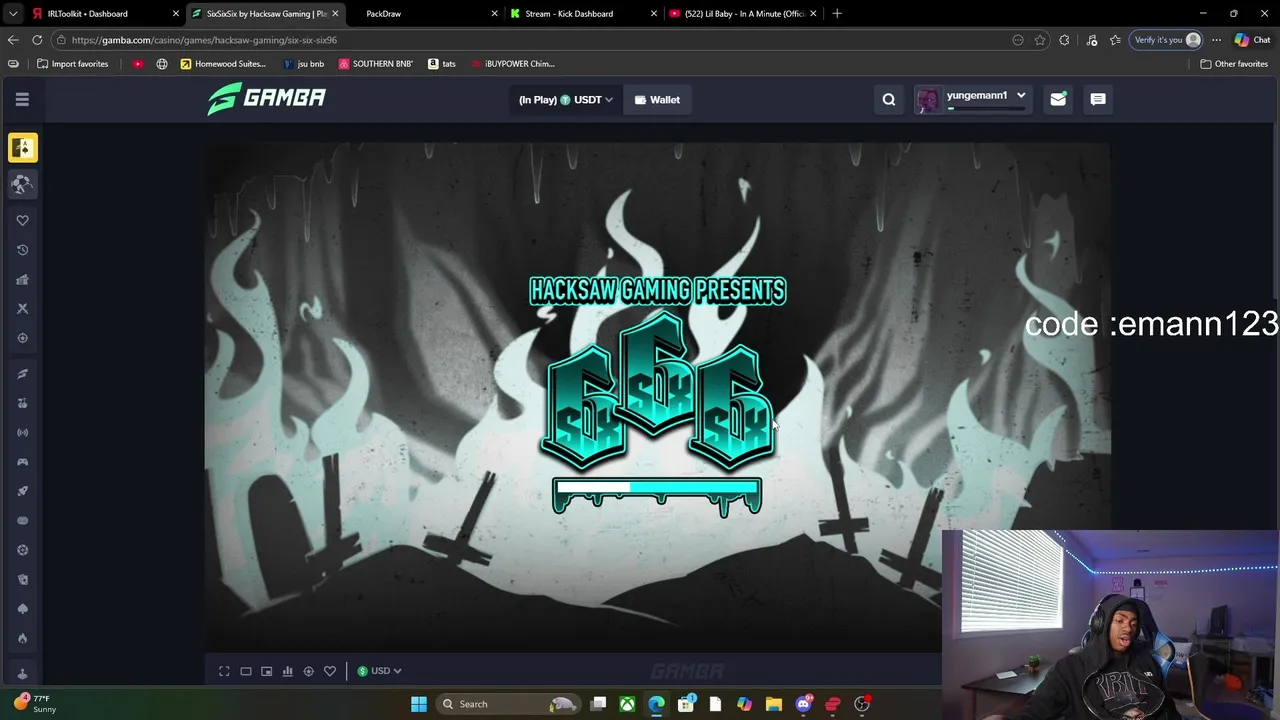Click the flame icon in sidebar

[x=22, y=638]
